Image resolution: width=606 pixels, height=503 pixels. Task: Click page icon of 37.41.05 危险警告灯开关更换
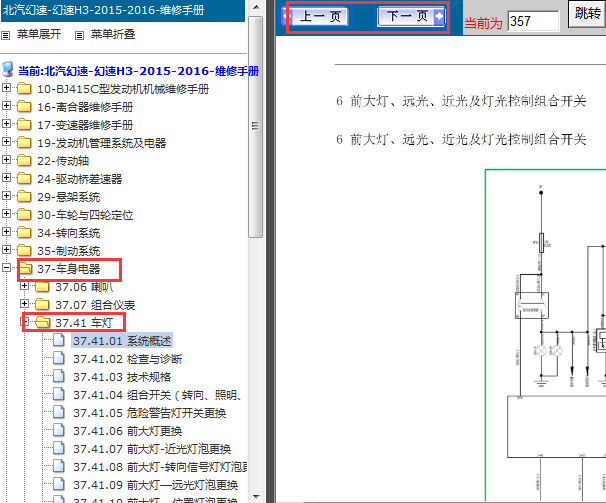[59, 412]
